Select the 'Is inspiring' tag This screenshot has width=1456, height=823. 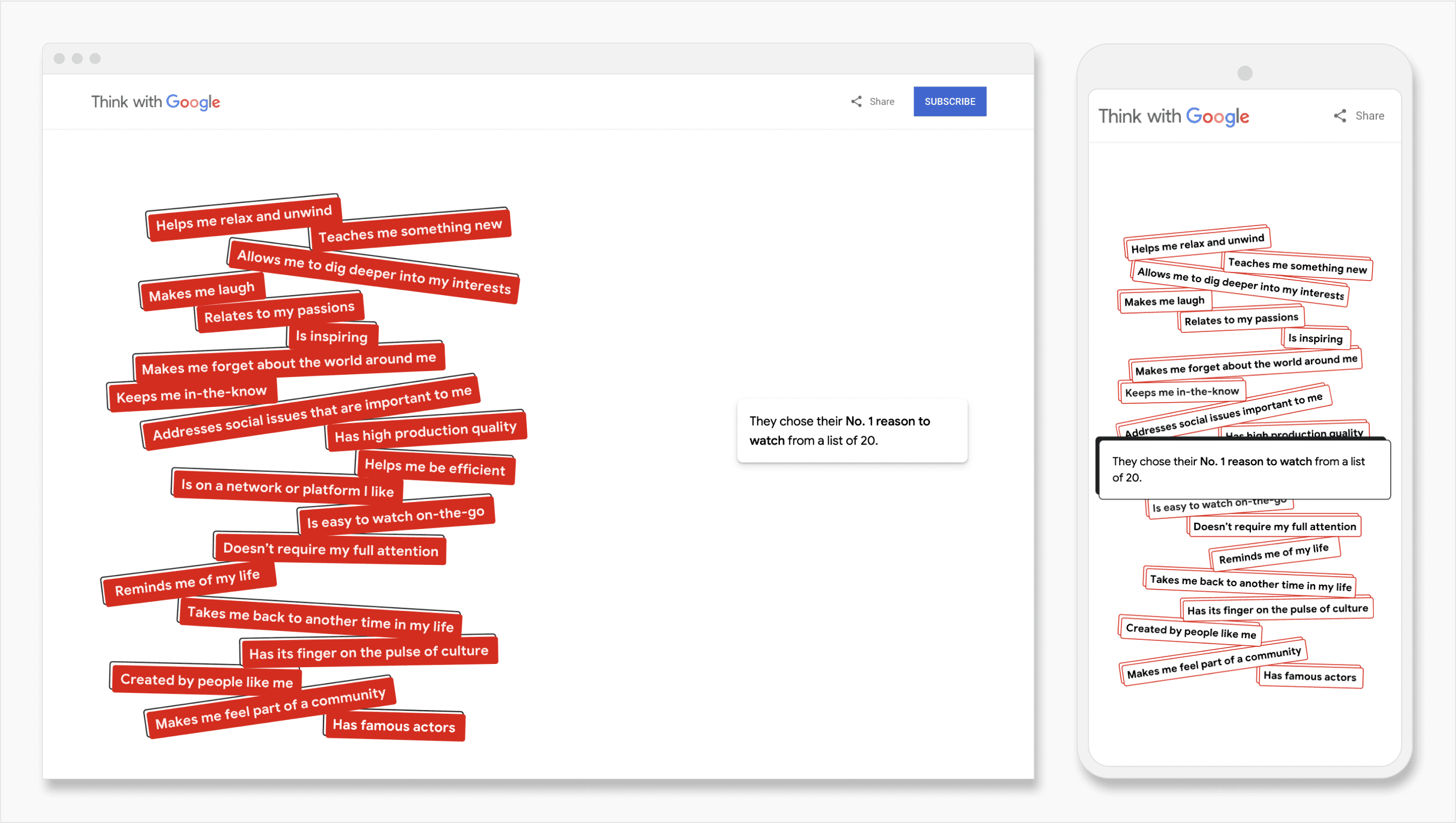pos(332,336)
